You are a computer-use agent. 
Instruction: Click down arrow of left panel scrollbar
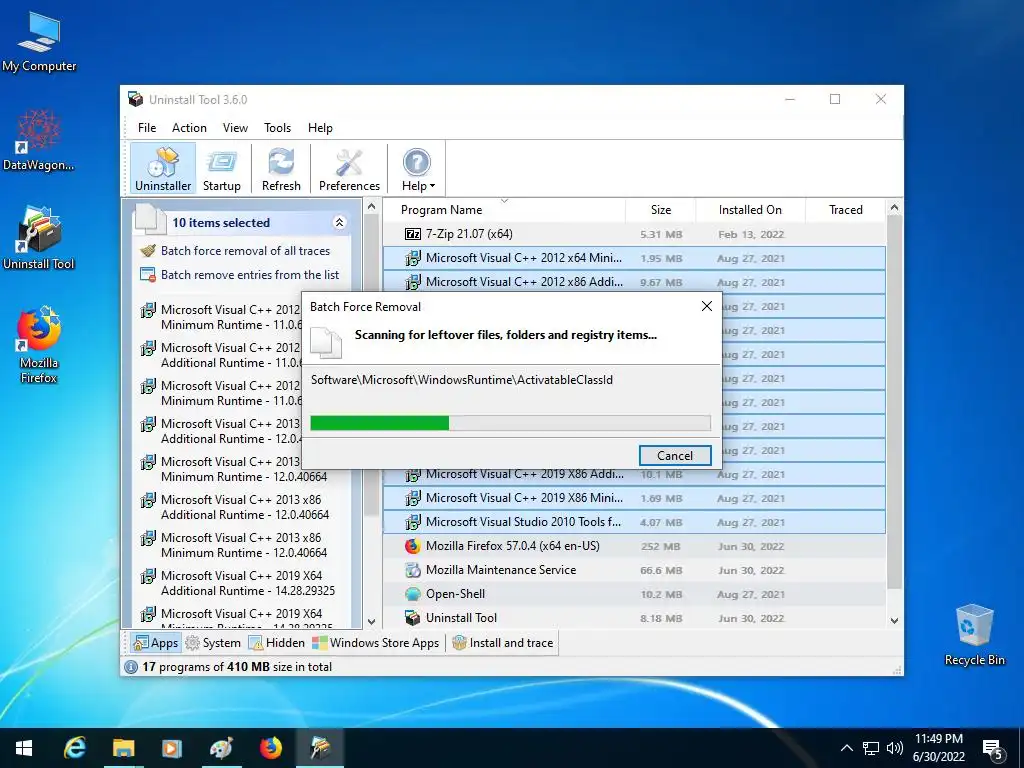coord(371,622)
